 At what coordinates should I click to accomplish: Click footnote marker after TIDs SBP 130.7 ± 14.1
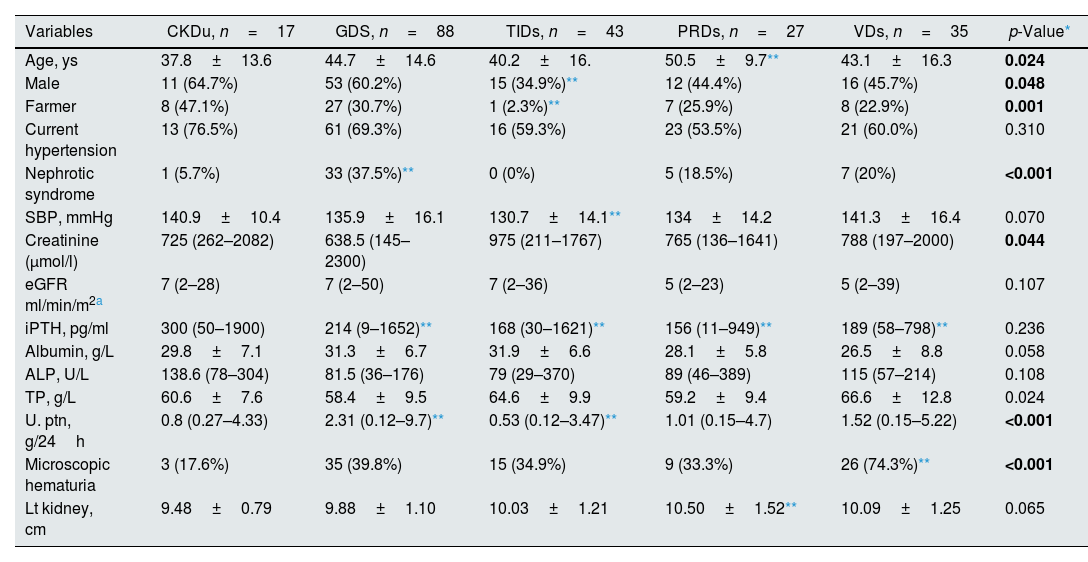(615, 215)
